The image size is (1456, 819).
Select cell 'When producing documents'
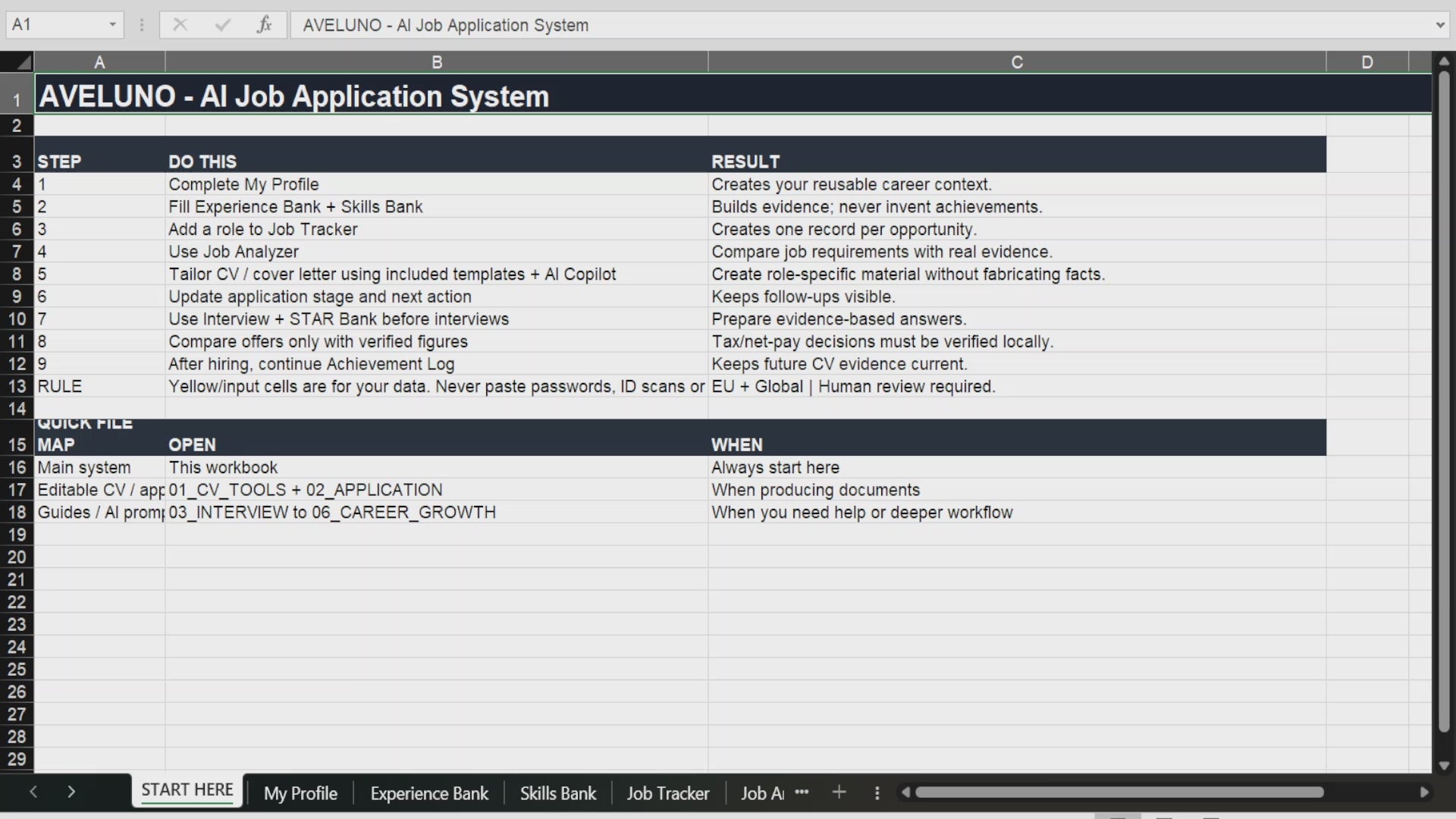(x=1017, y=490)
